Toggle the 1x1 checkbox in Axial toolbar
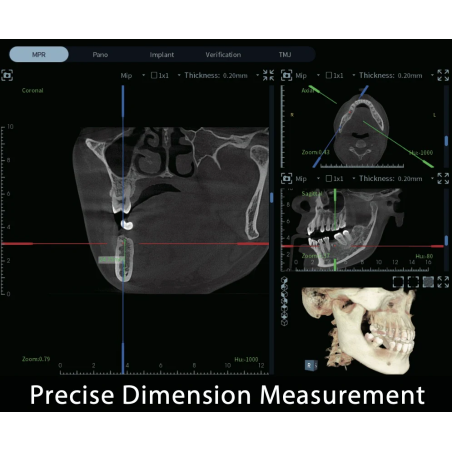 coord(329,76)
